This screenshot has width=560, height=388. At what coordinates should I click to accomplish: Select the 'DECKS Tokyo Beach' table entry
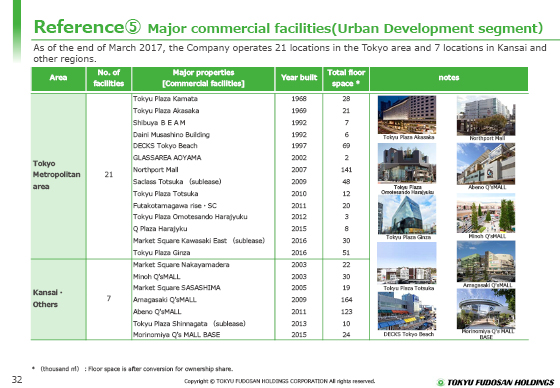click(x=165, y=146)
